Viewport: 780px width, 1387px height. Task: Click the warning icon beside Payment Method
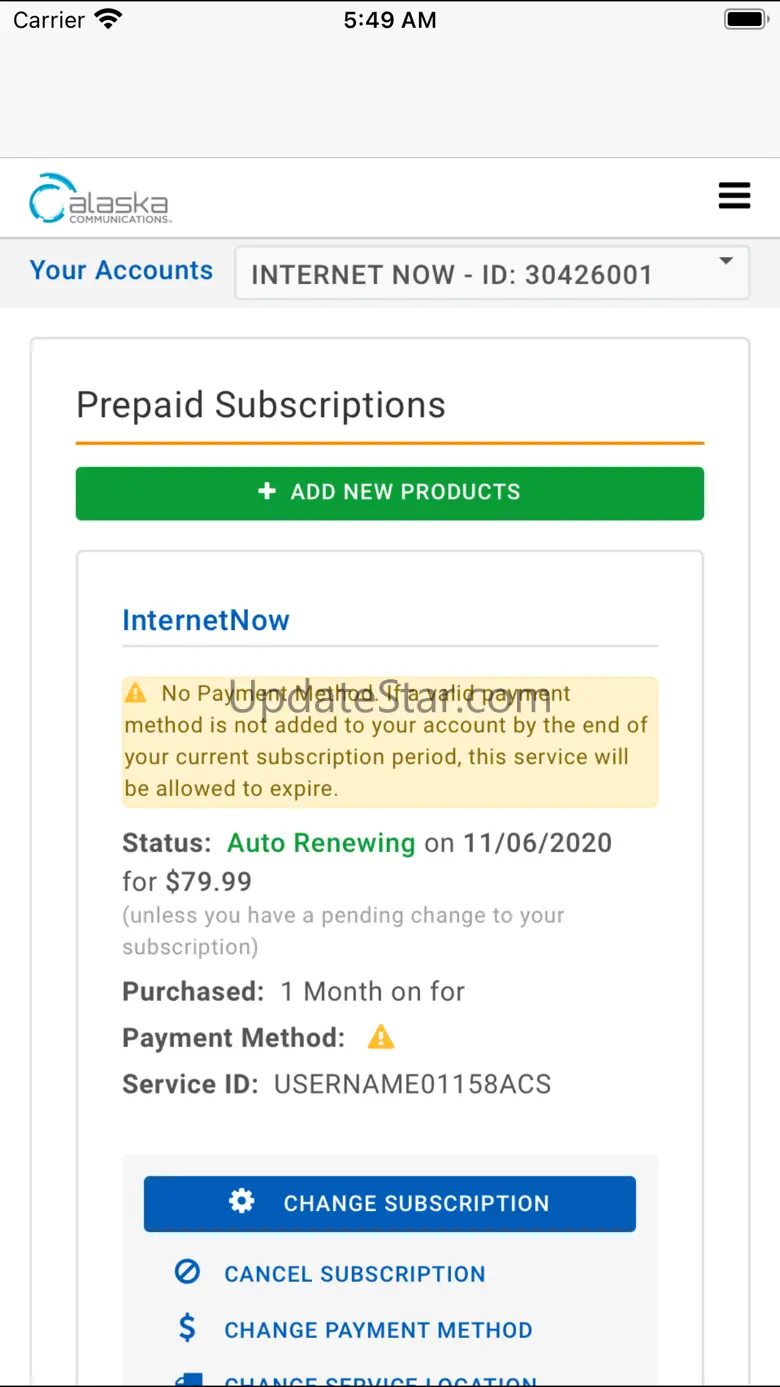(381, 1038)
